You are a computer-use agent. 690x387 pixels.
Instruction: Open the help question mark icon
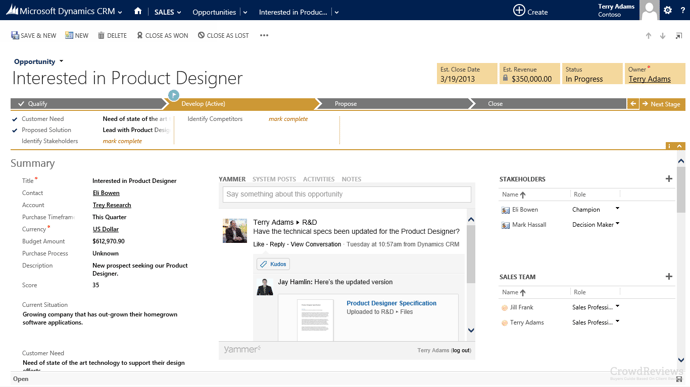click(683, 11)
